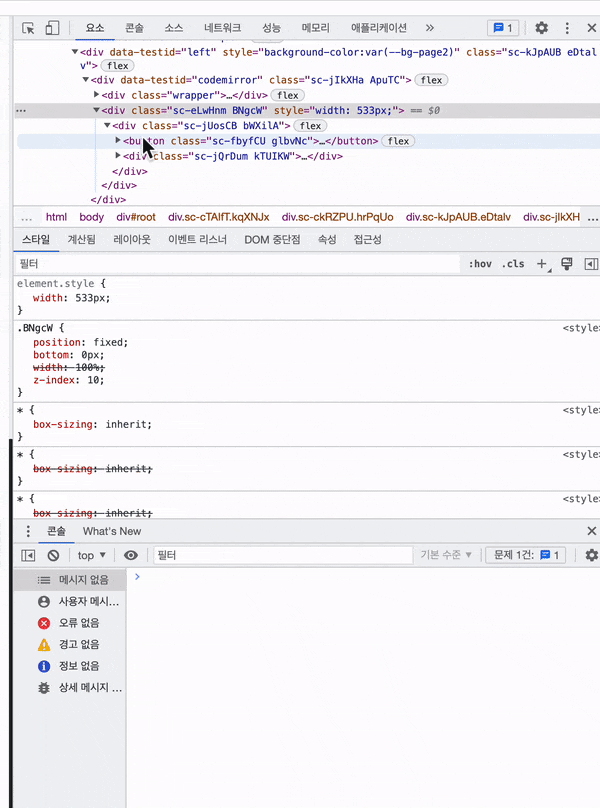Open the top context dropdown
The height and width of the screenshot is (808, 600).
(x=92, y=555)
